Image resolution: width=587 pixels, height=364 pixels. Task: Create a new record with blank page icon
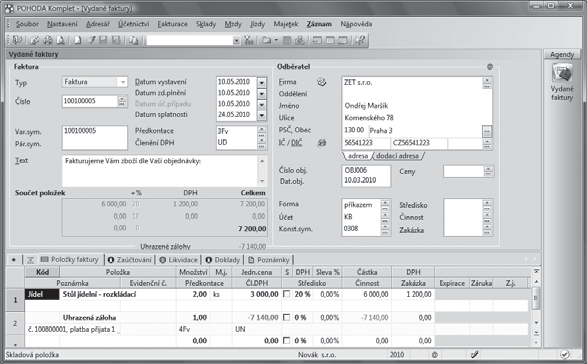click(77, 40)
